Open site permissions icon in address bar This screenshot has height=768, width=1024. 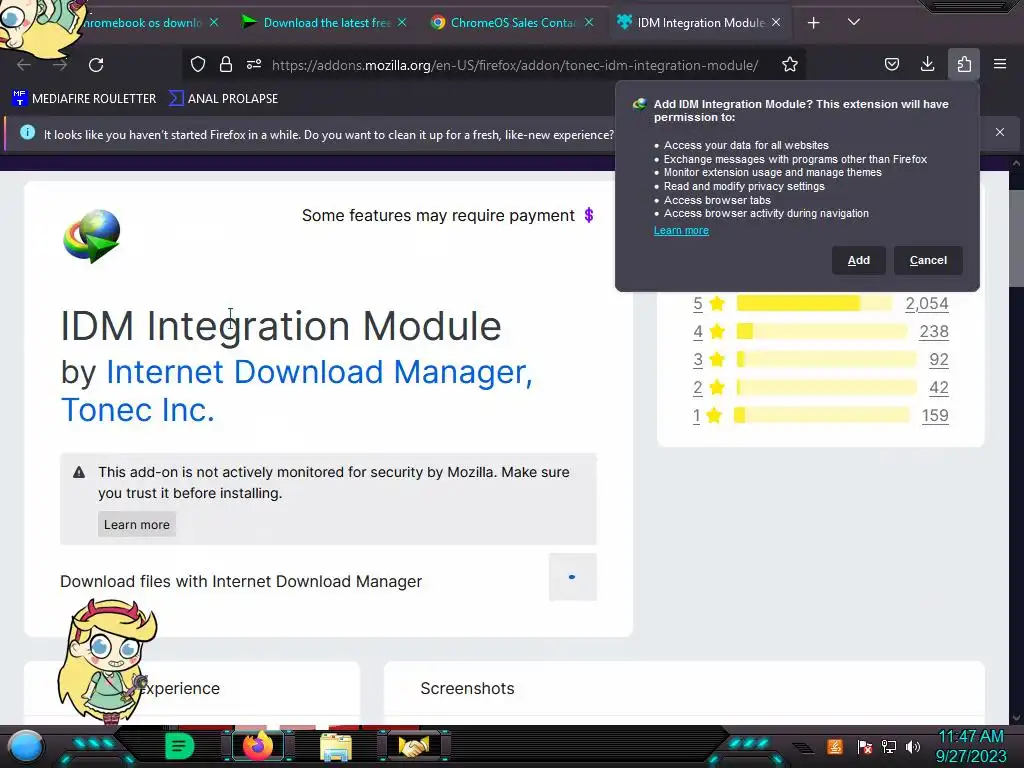[254, 64]
